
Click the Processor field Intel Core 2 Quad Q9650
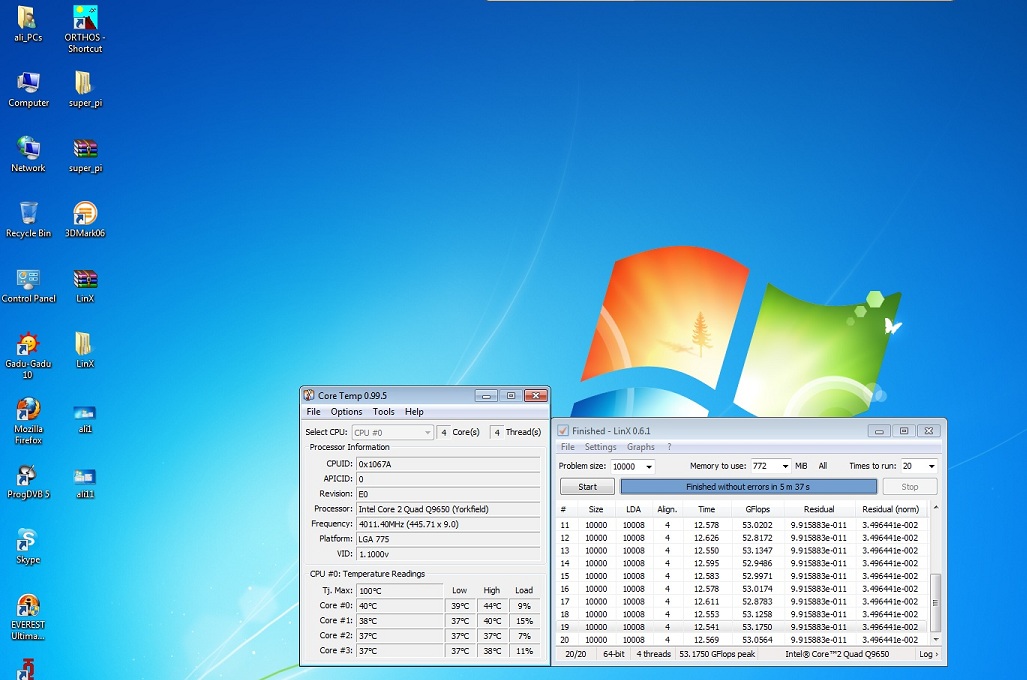pos(448,509)
